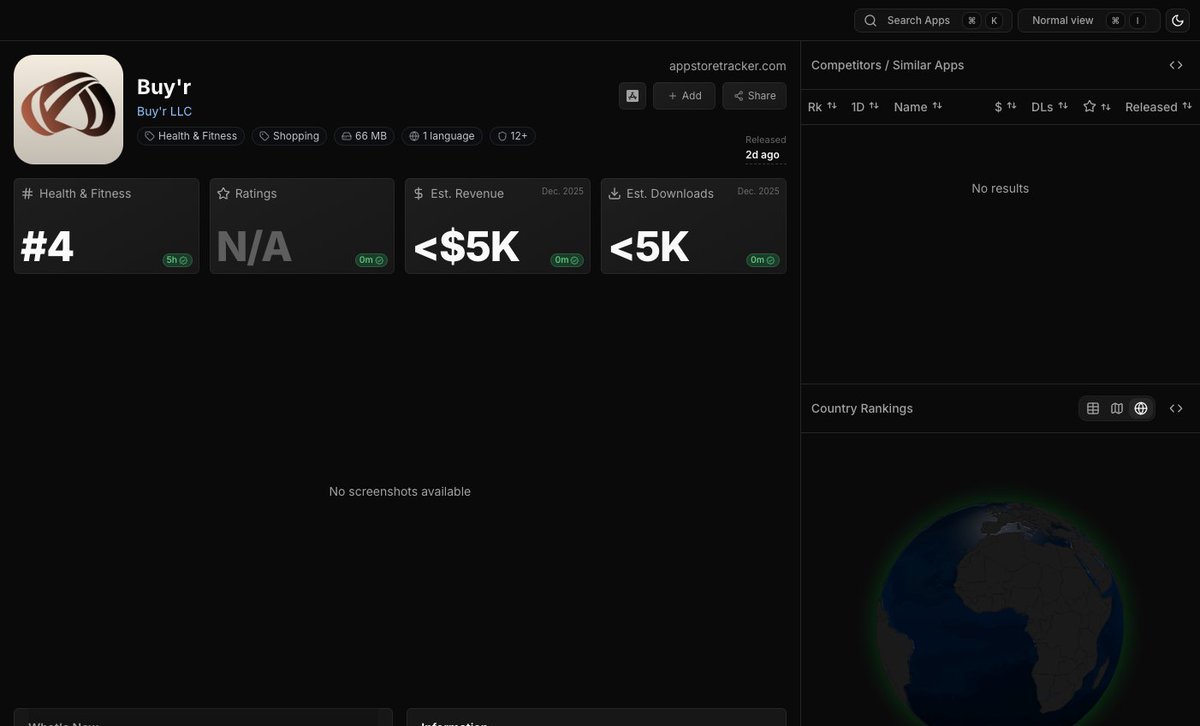
Task: Select the Health & Fitness category tag
Action: (x=191, y=136)
